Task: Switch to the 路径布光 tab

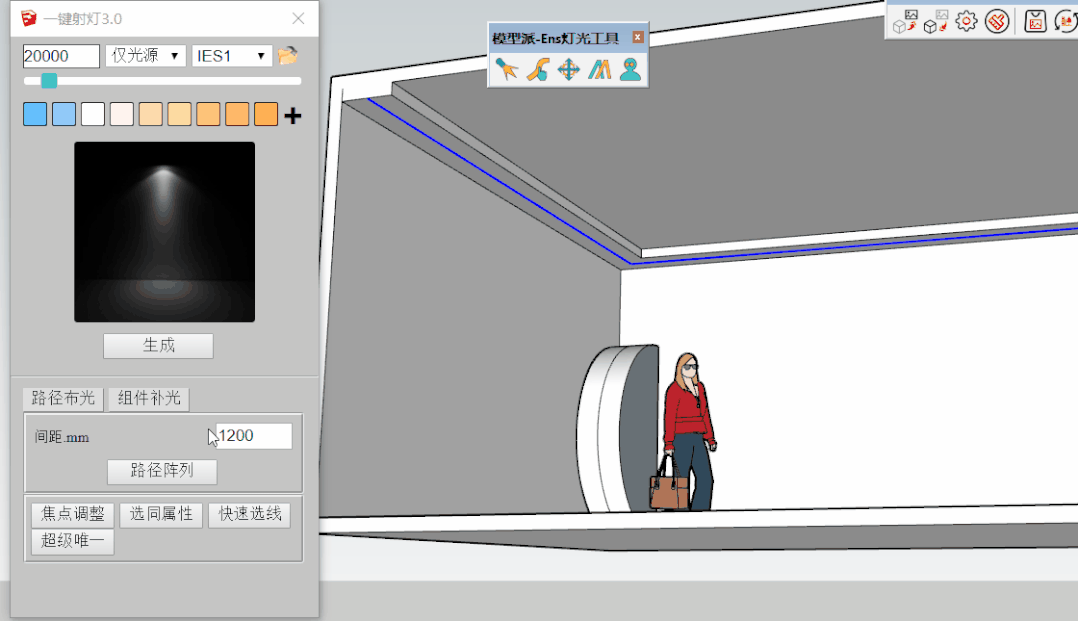Action: point(63,398)
